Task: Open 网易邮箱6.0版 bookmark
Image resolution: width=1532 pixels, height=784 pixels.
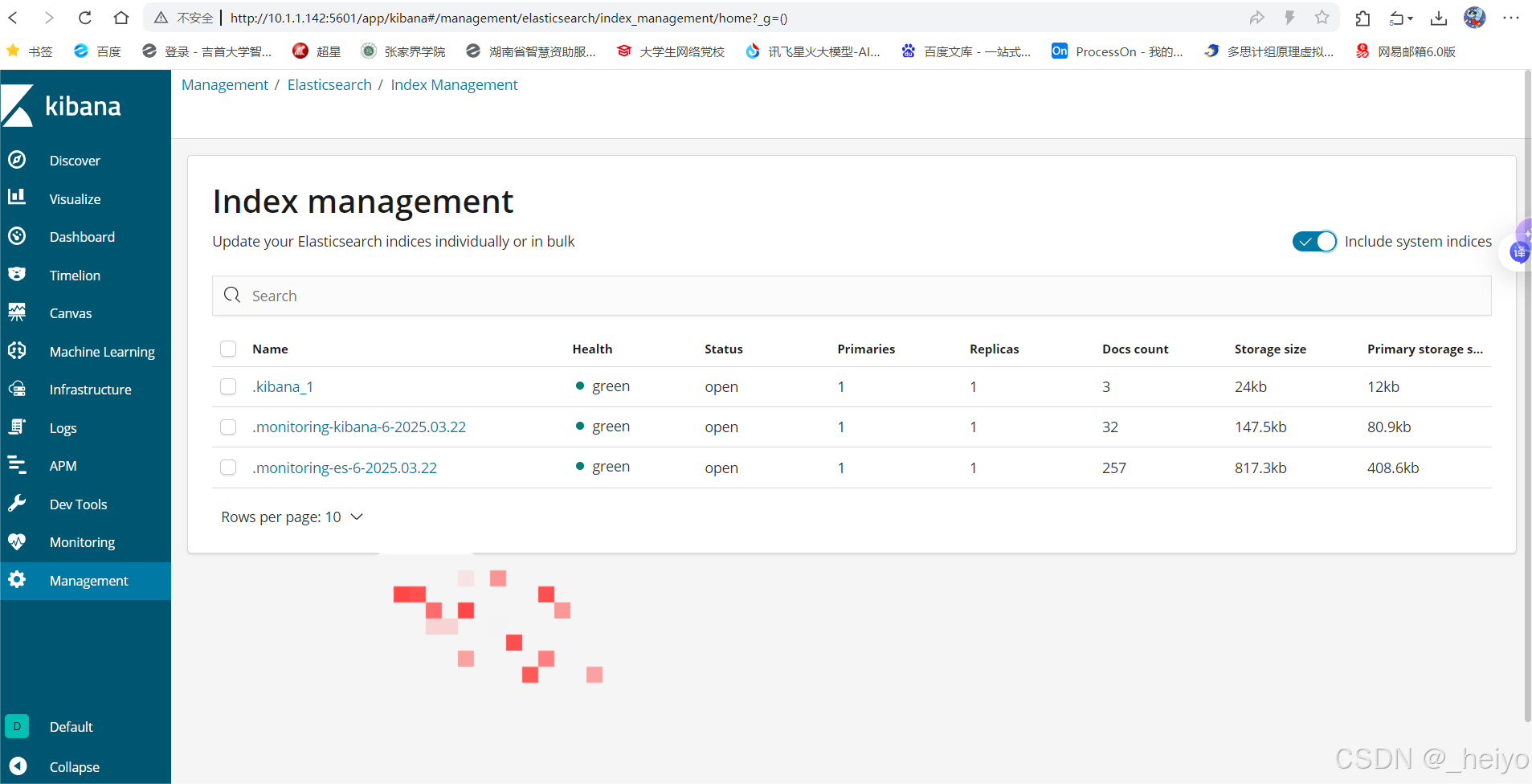Action: (1406, 51)
